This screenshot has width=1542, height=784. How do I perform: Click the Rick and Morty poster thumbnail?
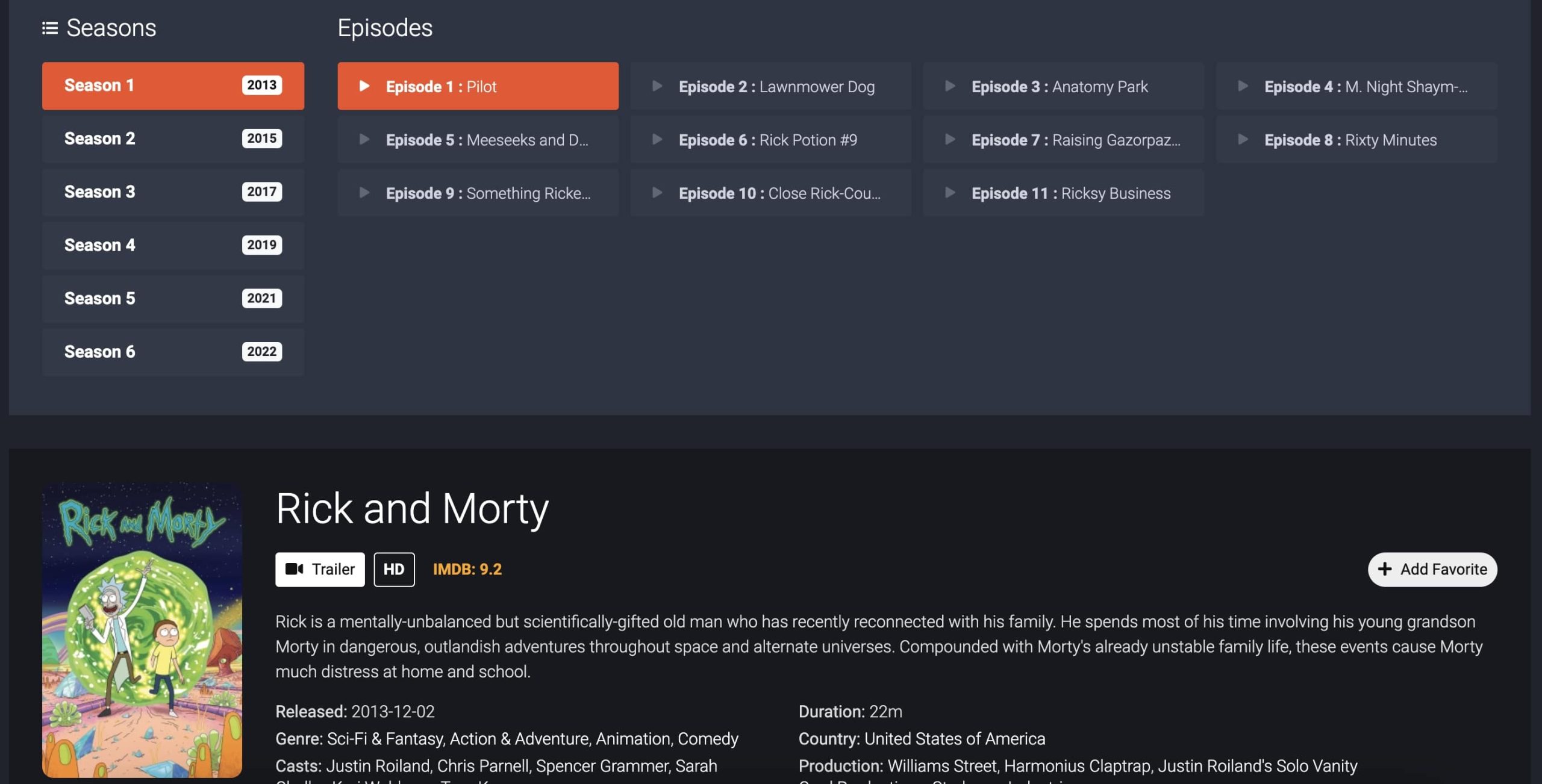tap(142, 629)
